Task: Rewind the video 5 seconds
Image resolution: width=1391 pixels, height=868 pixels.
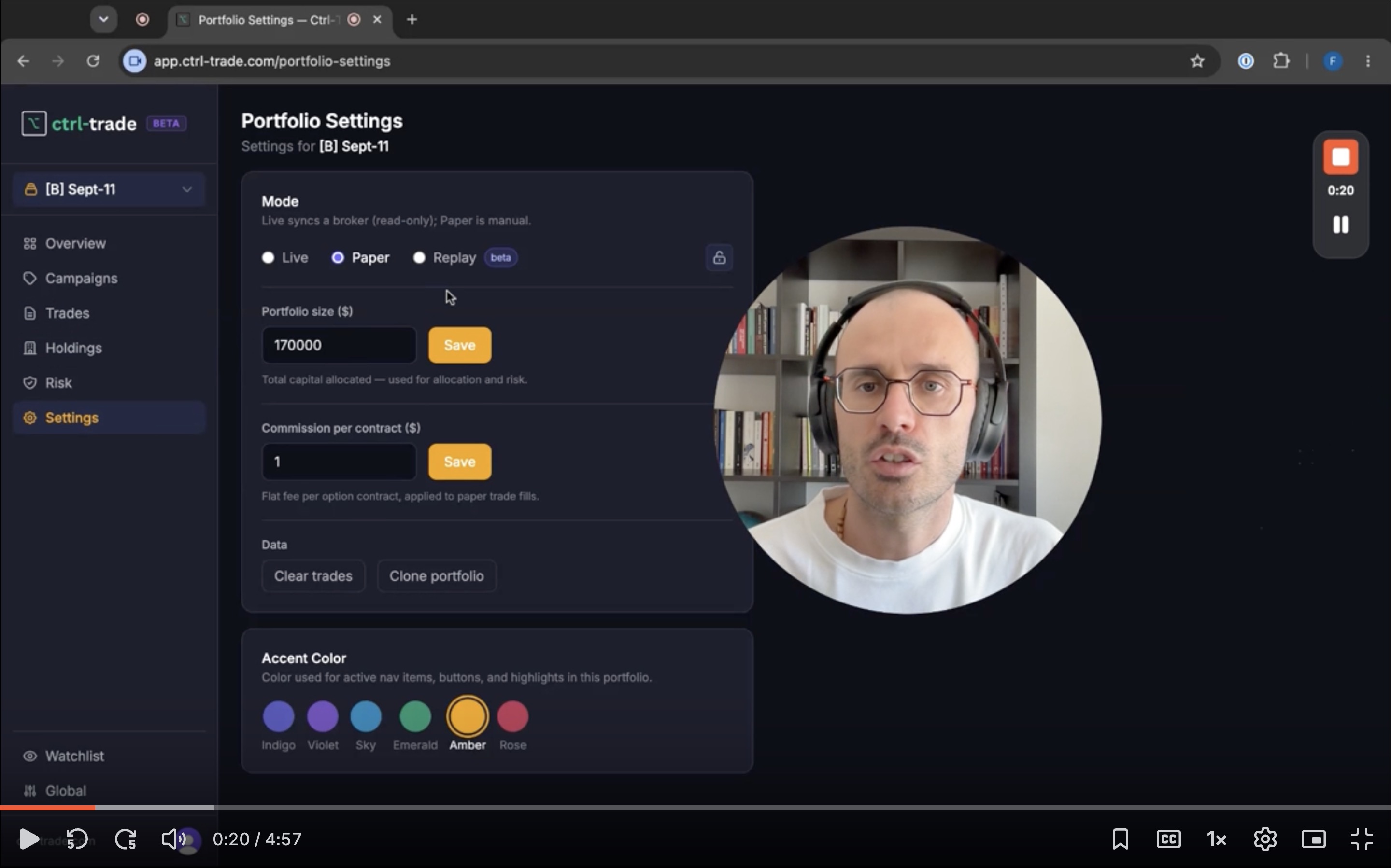Action: point(77,840)
